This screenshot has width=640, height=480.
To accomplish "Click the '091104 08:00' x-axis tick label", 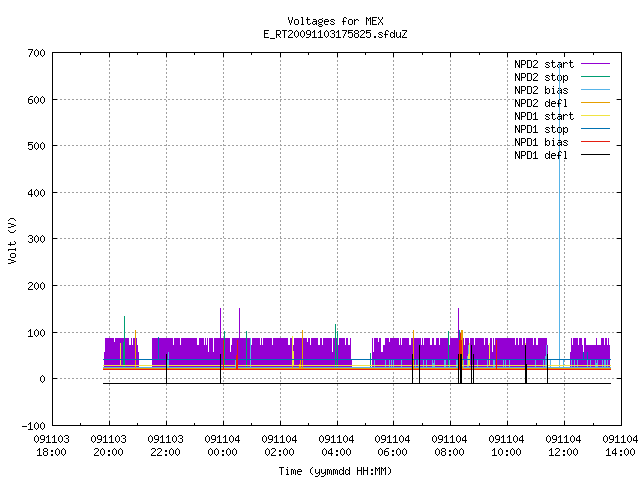I will pos(449,446).
